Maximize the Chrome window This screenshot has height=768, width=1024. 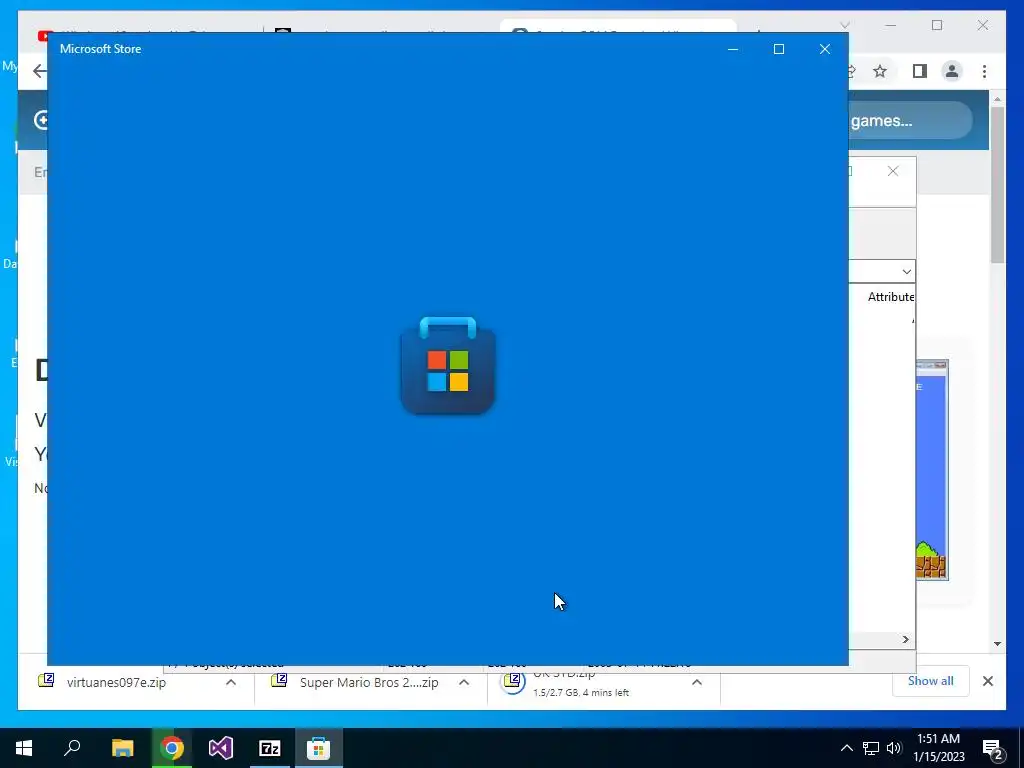[x=937, y=25]
